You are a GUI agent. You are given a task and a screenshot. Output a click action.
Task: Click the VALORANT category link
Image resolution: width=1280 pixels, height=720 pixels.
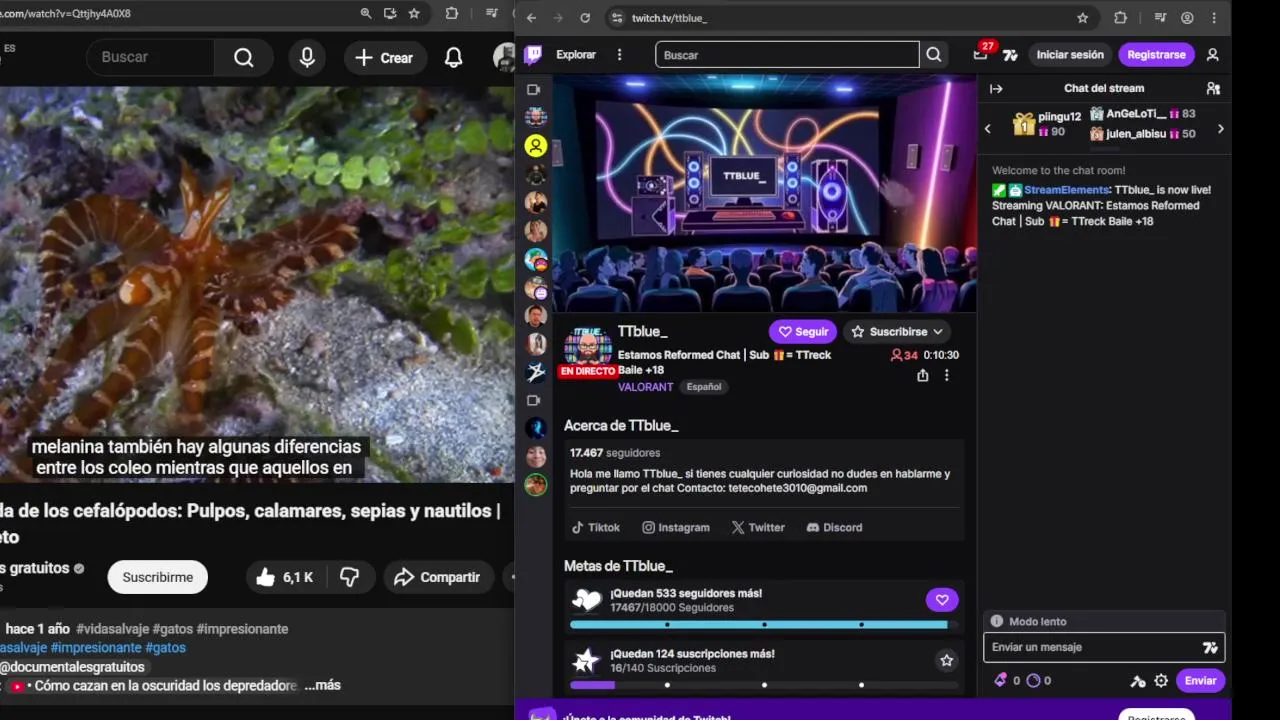tap(645, 387)
